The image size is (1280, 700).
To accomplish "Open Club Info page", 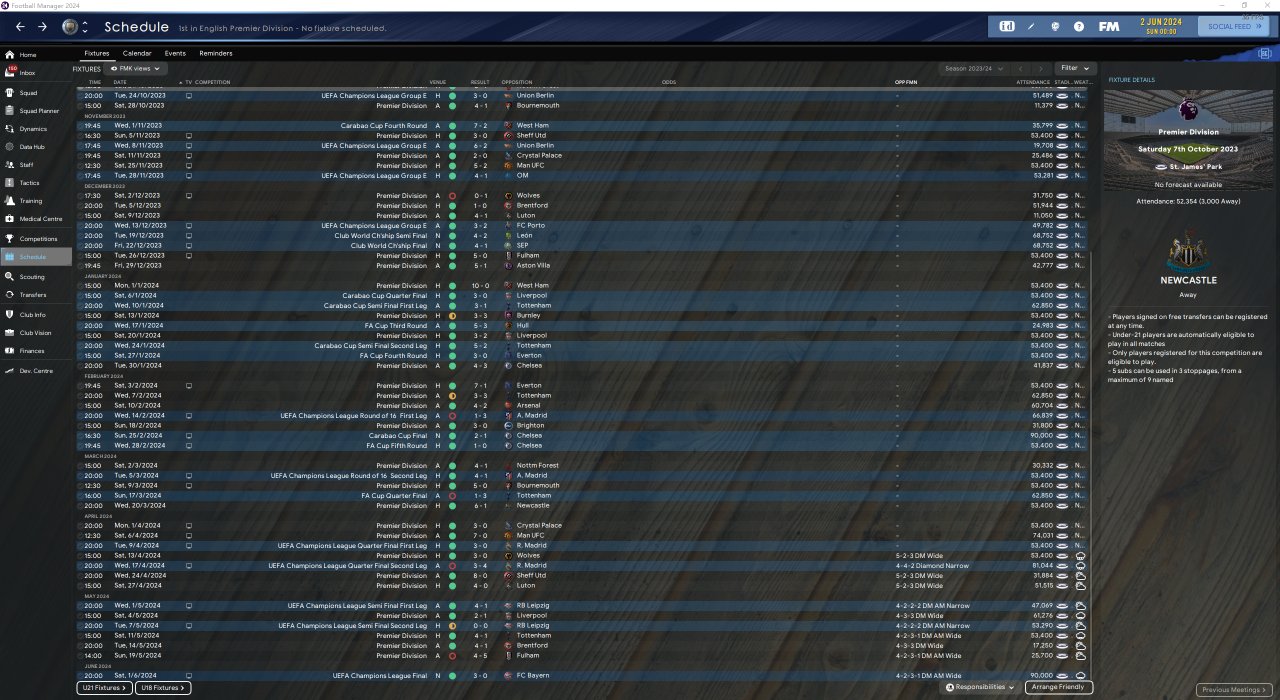I will pyautogui.click(x=32, y=315).
